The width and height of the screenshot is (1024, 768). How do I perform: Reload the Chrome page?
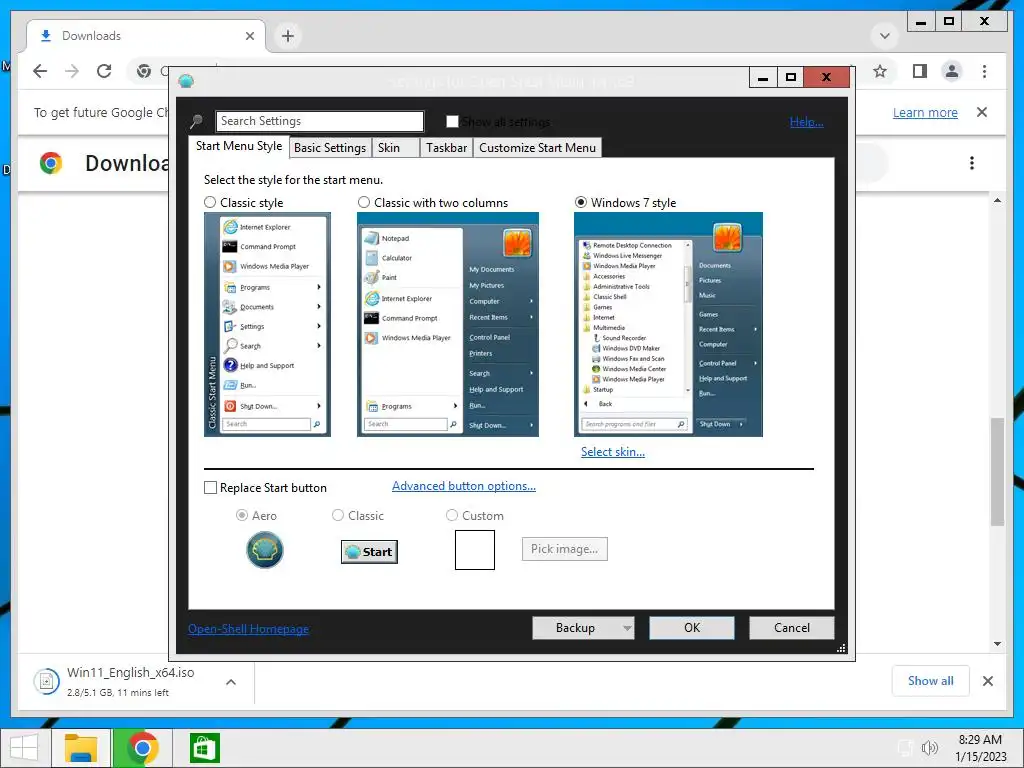click(x=104, y=71)
